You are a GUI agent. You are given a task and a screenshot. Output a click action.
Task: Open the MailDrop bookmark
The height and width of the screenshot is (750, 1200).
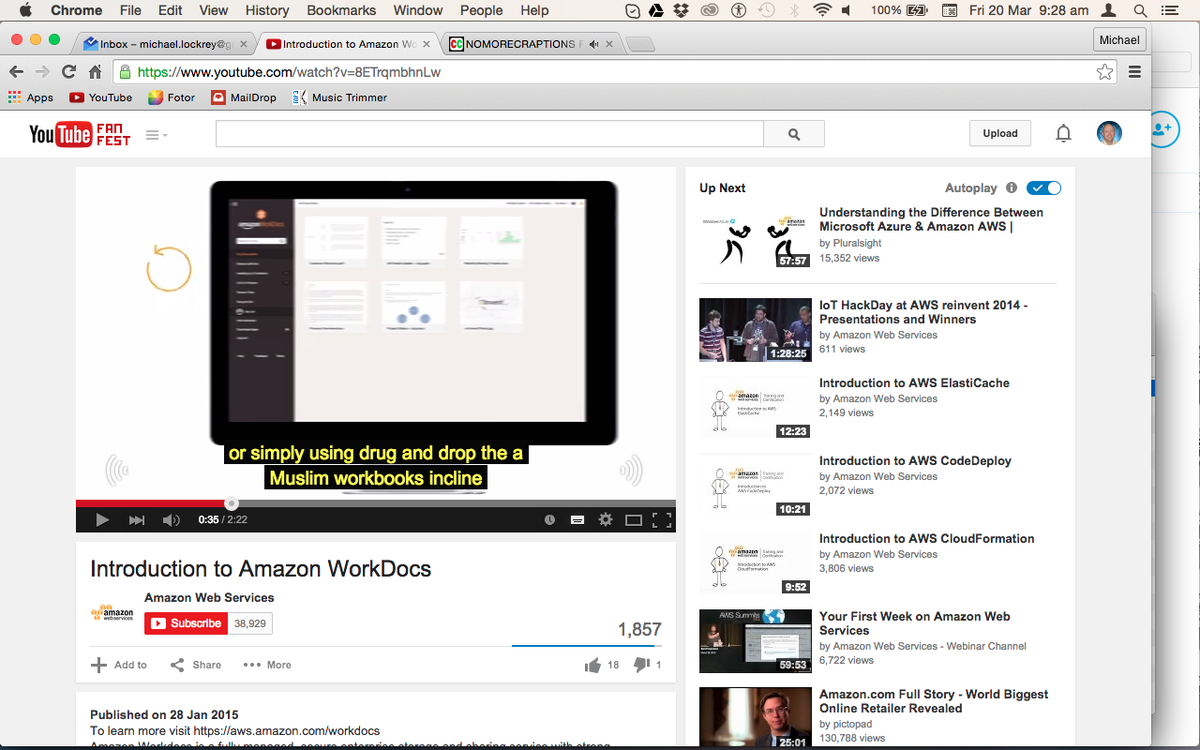244,98
